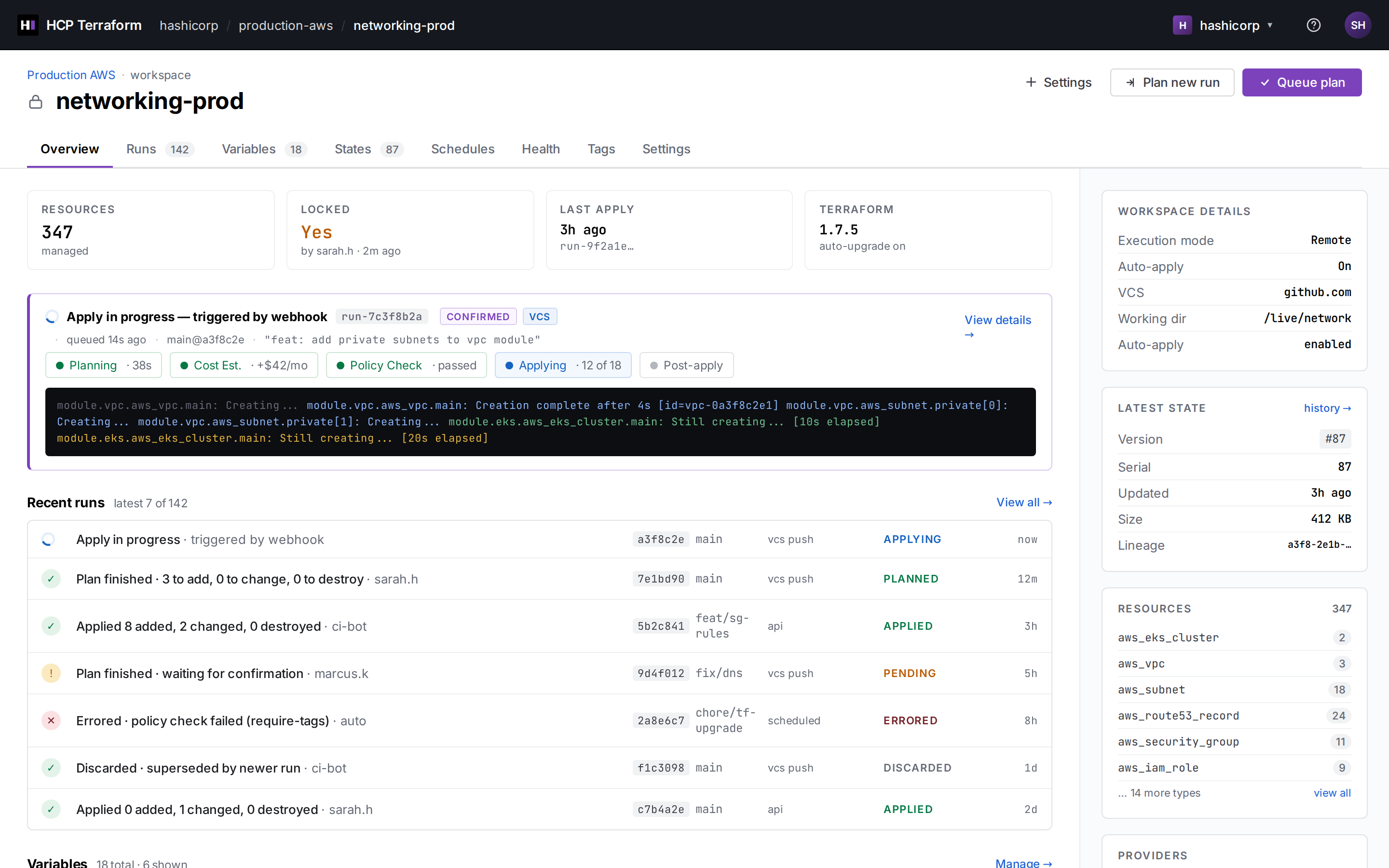
Task: Click the aws_security_group resource row
Action: pyautogui.click(x=1234, y=742)
